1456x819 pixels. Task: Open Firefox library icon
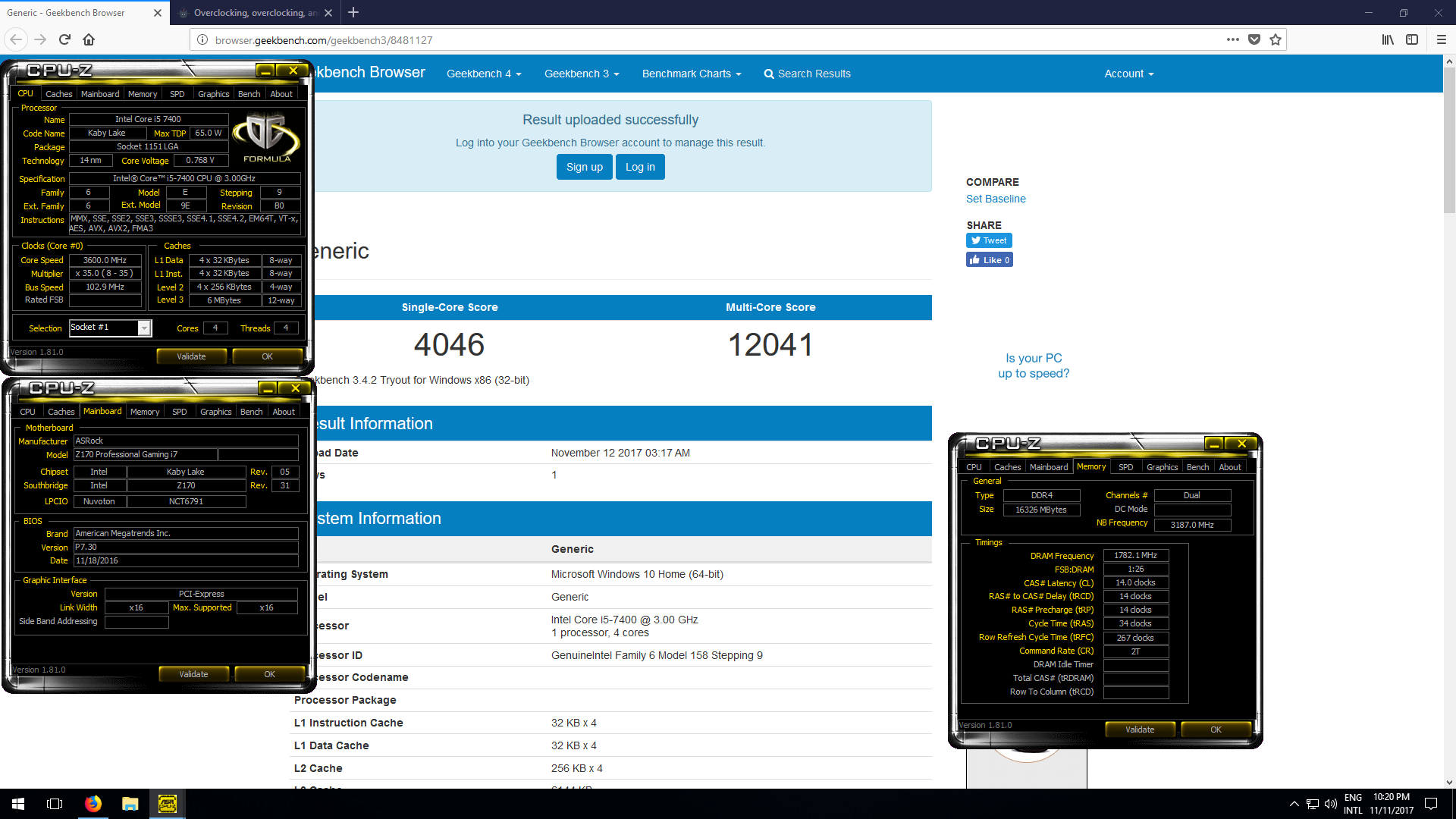click(1388, 39)
